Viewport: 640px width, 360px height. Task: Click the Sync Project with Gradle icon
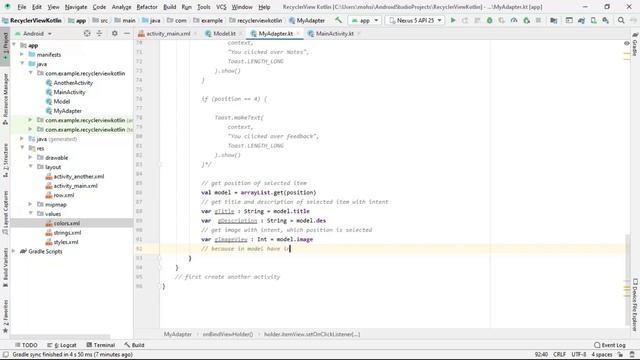click(581, 20)
